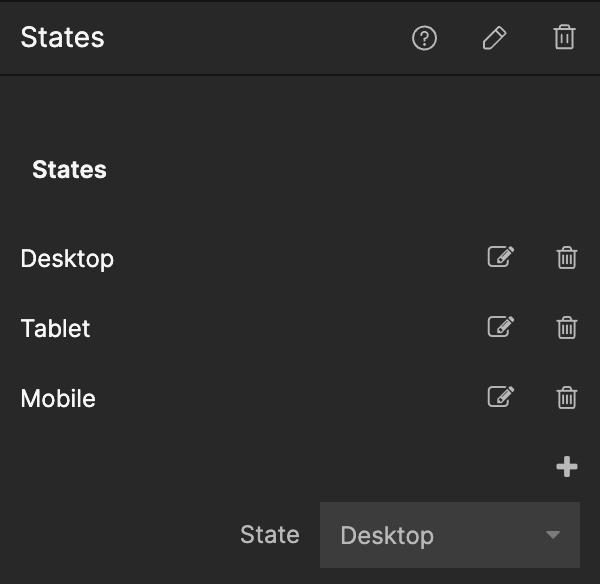
Task: Click the States panel title
Action: point(62,38)
